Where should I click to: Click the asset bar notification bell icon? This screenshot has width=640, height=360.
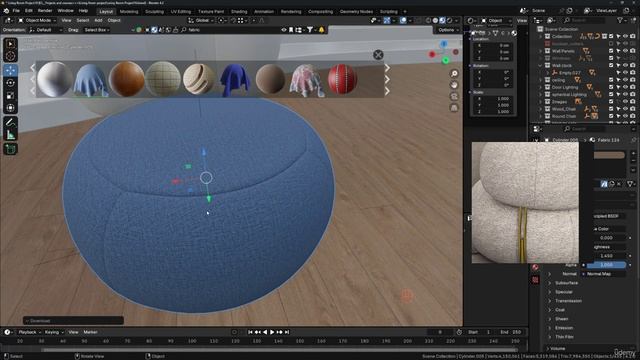click(322, 30)
